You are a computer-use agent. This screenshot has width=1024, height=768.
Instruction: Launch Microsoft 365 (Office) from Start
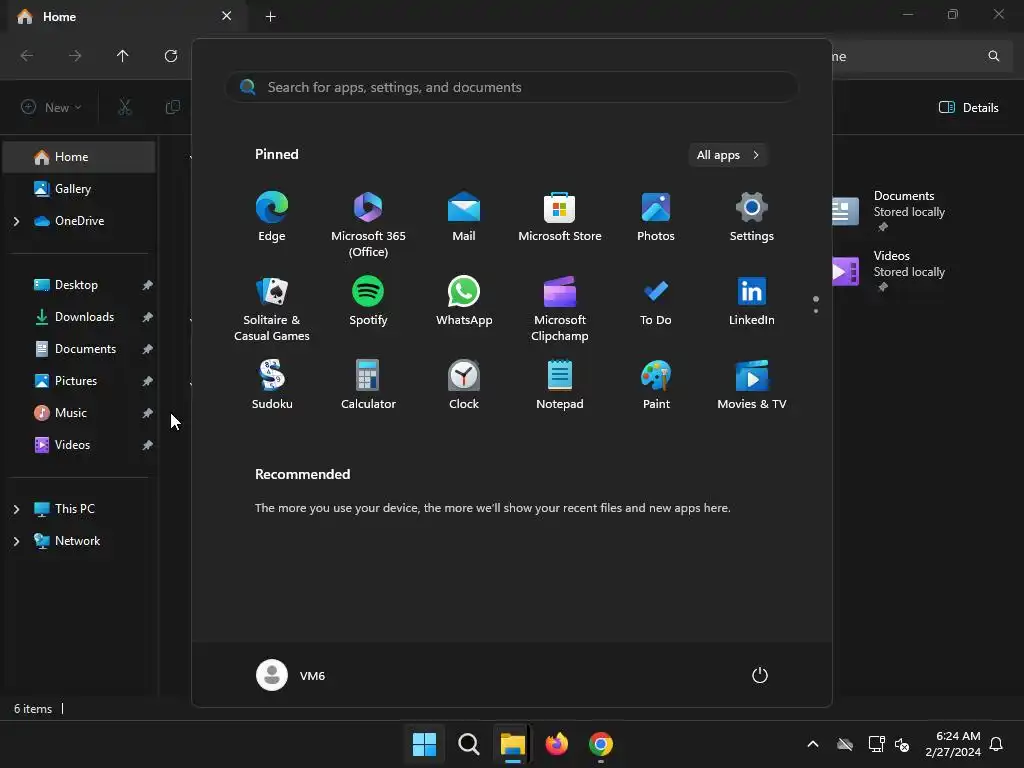[x=368, y=225]
